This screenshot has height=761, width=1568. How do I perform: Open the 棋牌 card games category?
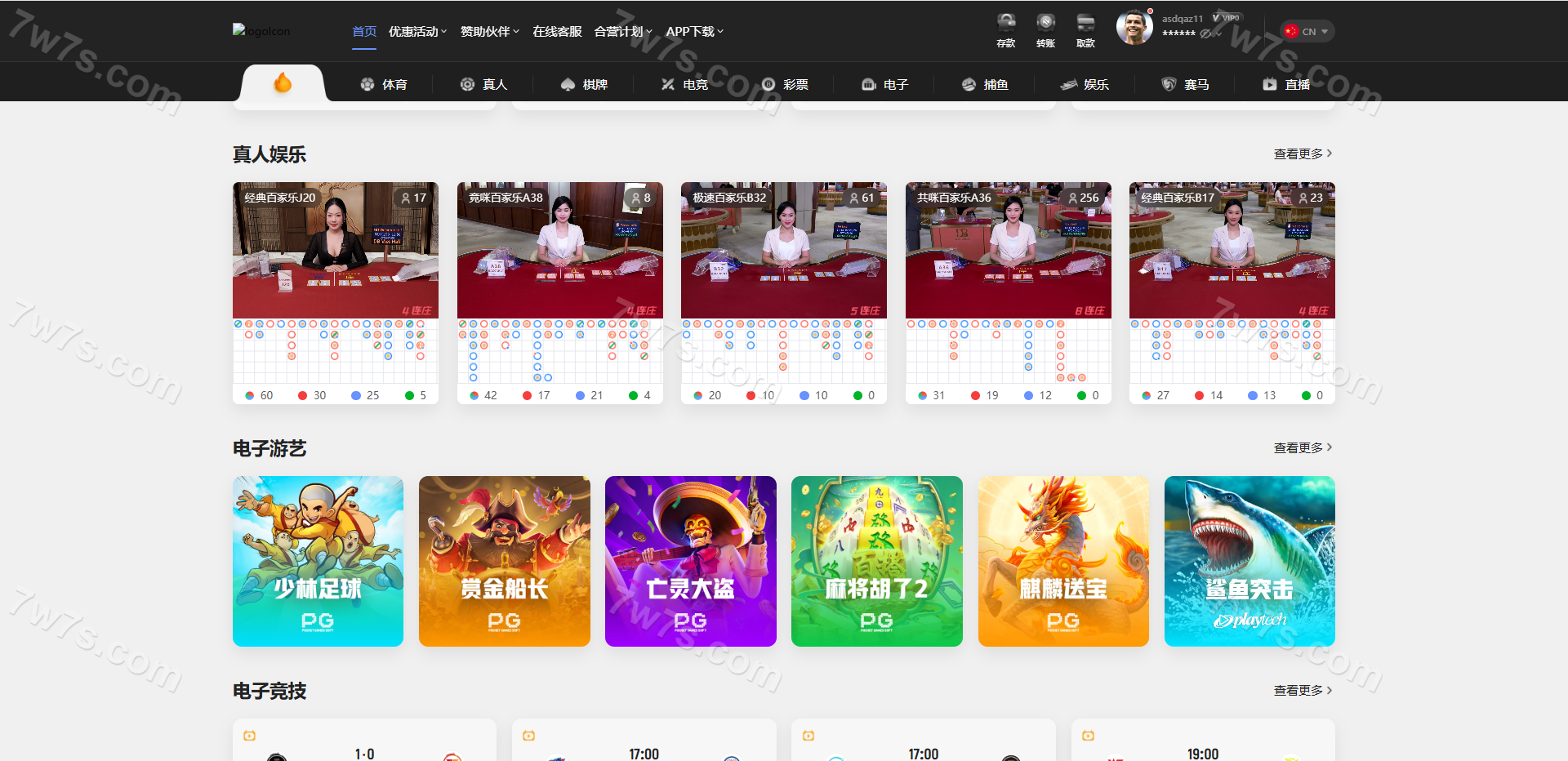click(x=585, y=84)
